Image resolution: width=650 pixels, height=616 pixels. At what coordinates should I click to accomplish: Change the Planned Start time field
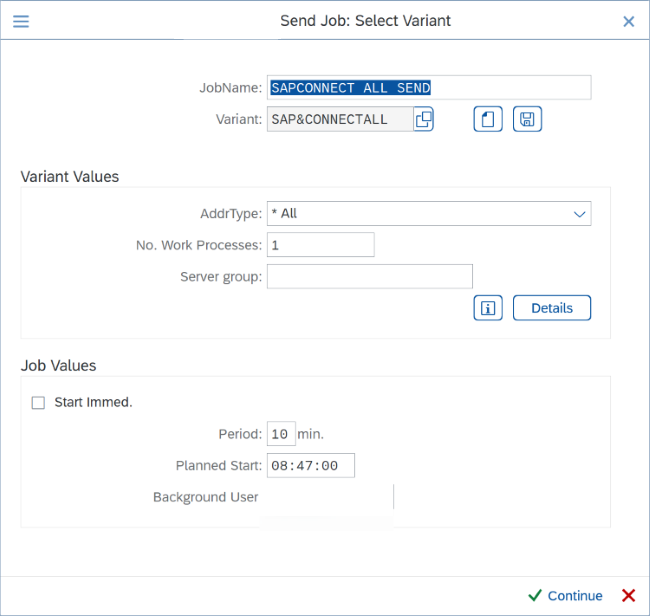(310, 466)
